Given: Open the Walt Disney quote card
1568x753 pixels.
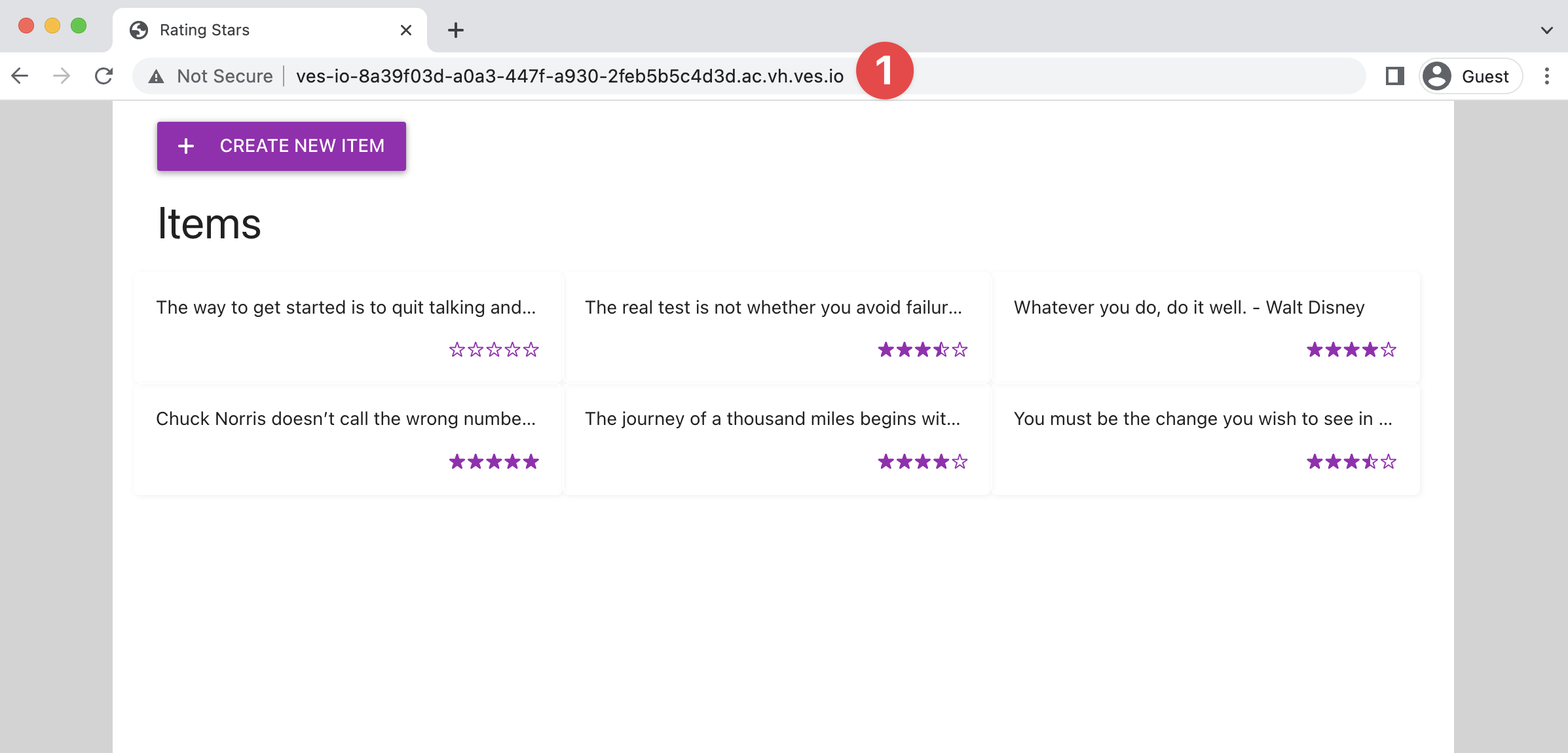Looking at the screenshot, I should point(1189,308).
